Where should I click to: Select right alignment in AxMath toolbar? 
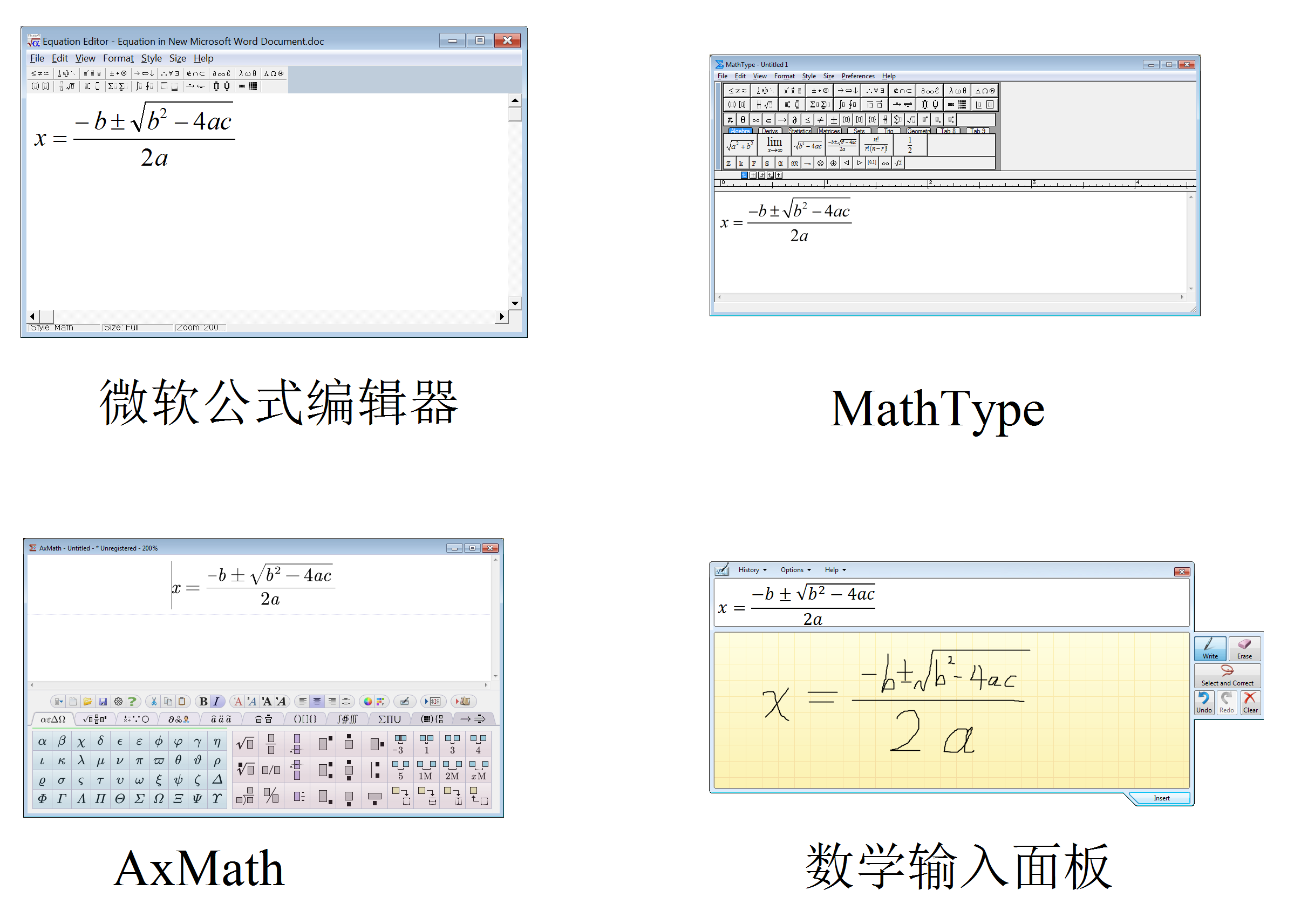coord(332,702)
